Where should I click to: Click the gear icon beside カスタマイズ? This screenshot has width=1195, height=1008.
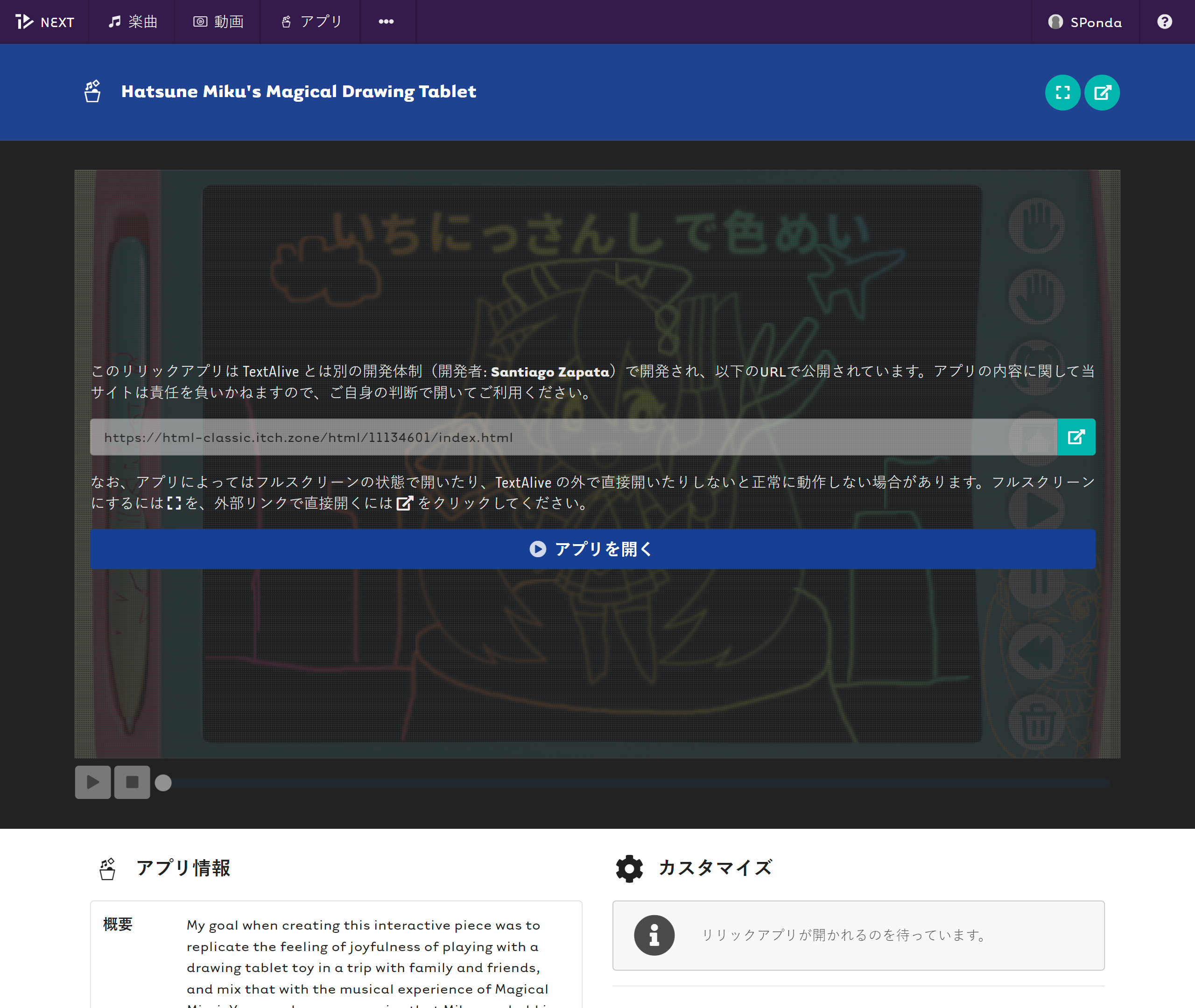point(629,868)
